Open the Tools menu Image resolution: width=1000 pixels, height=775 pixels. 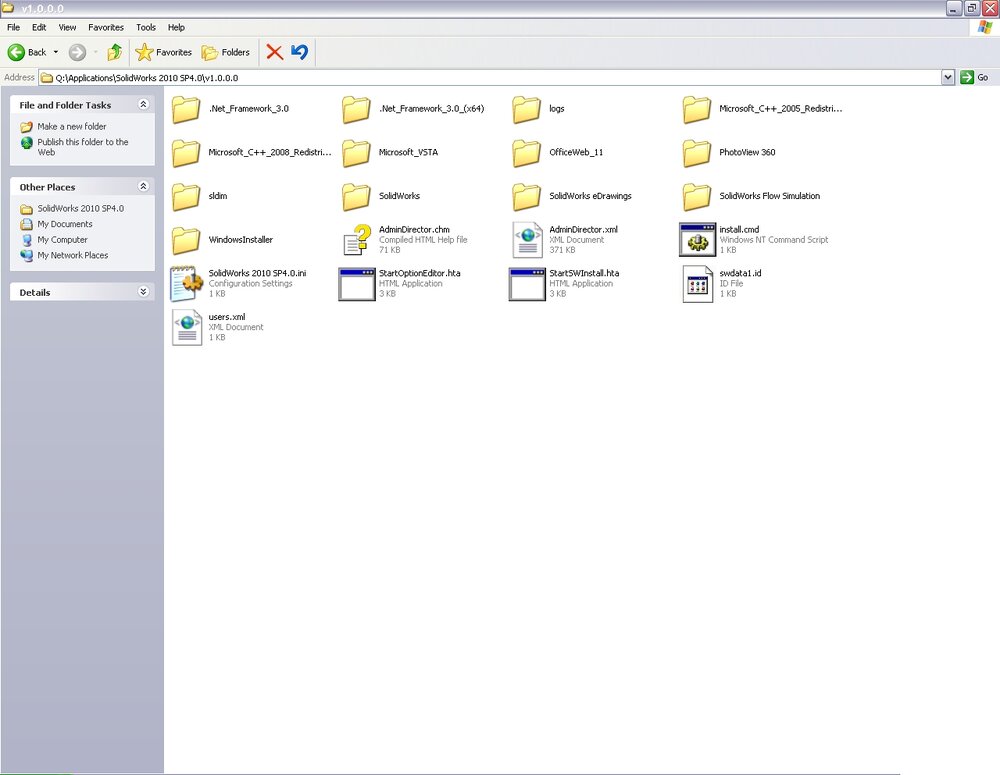click(x=145, y=27)
